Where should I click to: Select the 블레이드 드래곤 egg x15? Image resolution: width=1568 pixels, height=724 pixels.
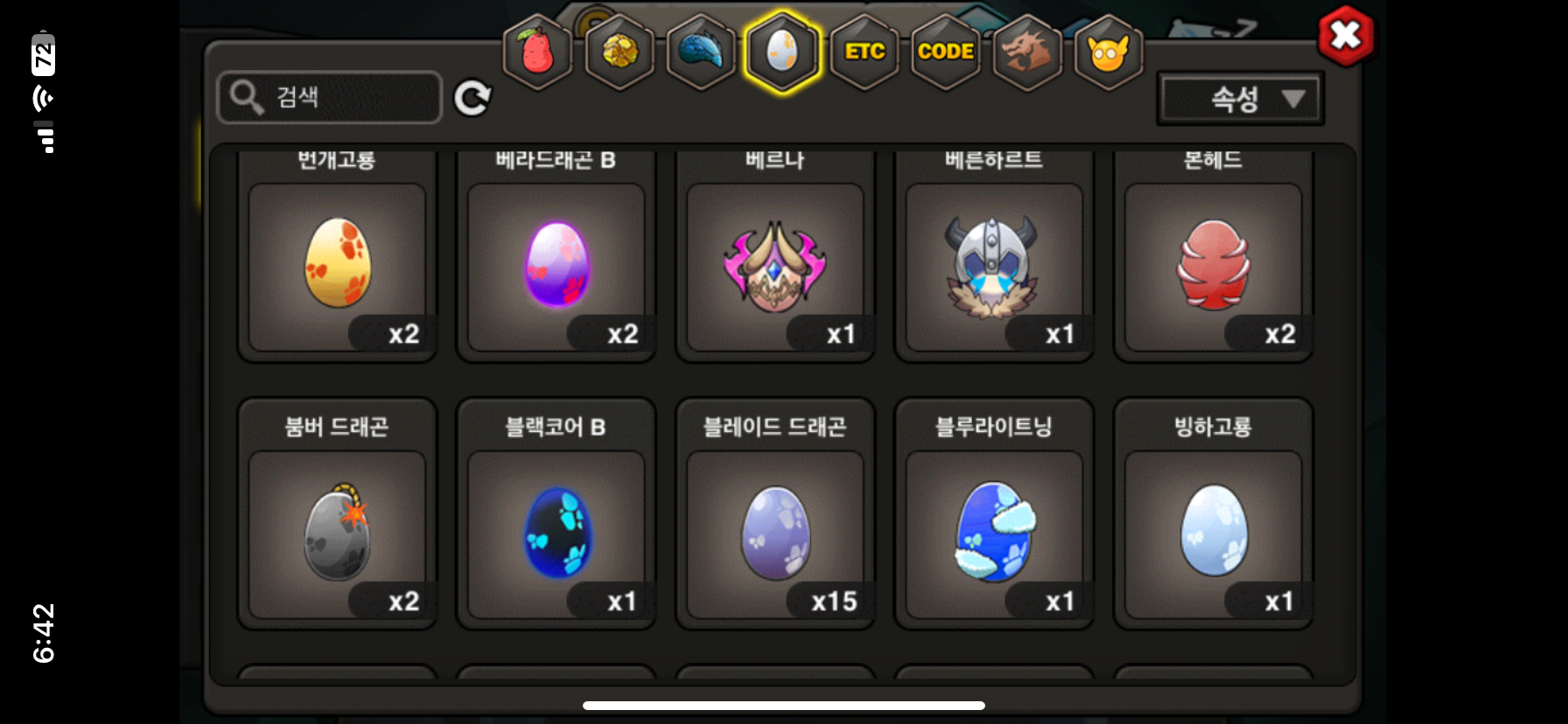[775, 514]
